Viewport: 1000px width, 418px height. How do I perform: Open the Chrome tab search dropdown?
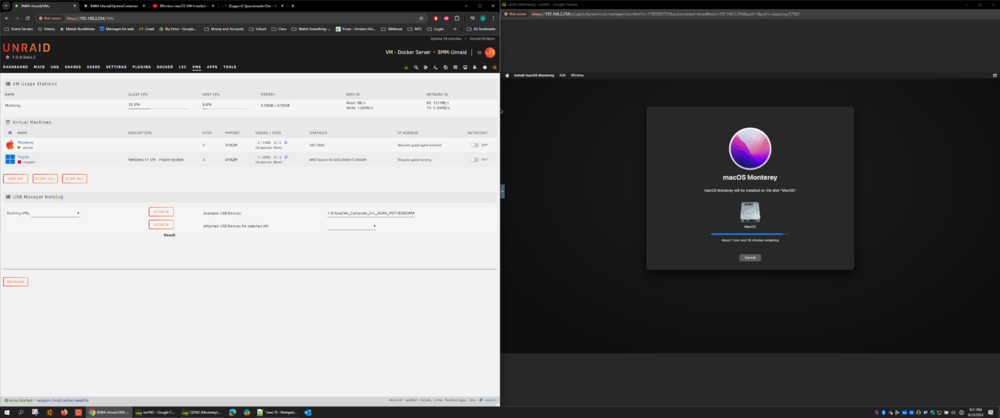coord(6,5)
